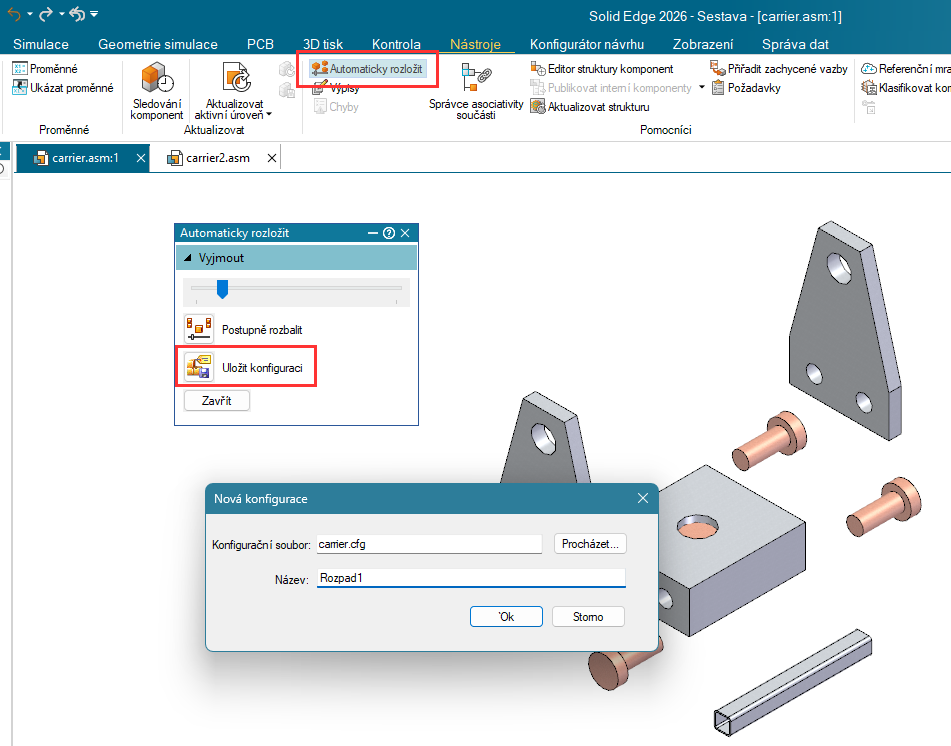Click the Název text field

(x=470, y=578)
